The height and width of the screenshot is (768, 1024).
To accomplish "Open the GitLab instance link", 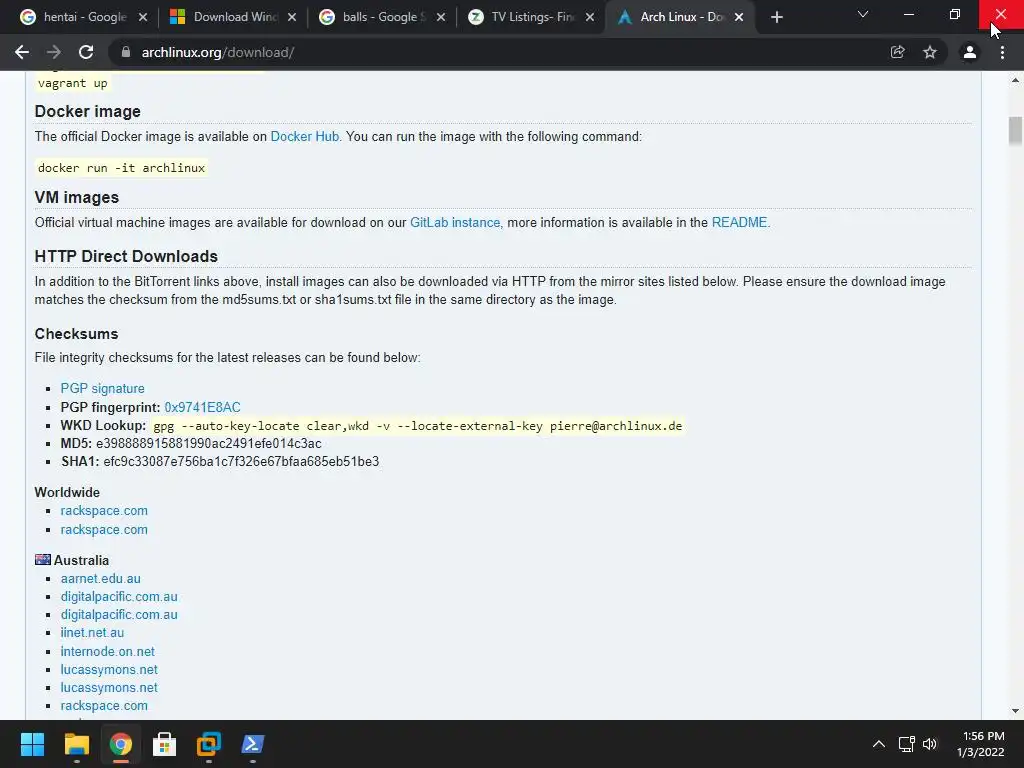I will 455,223.
